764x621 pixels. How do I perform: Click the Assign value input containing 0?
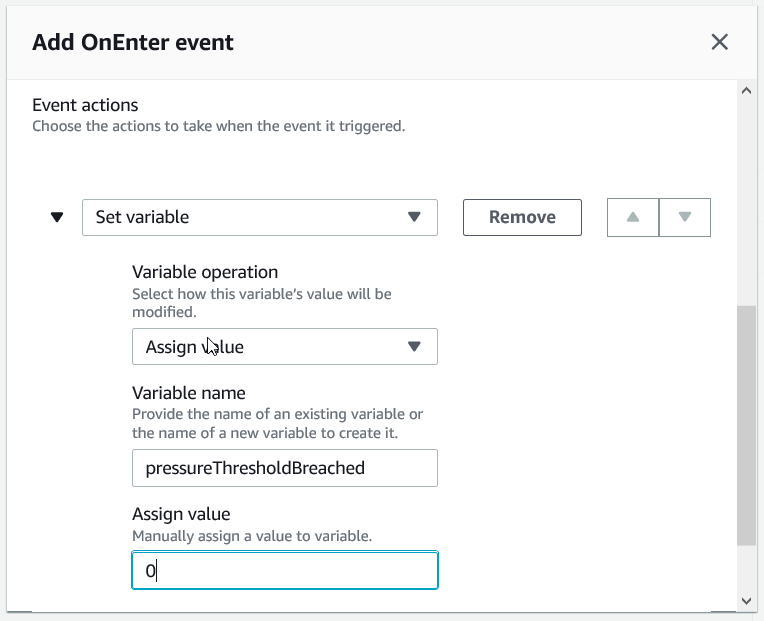[284, 571]
